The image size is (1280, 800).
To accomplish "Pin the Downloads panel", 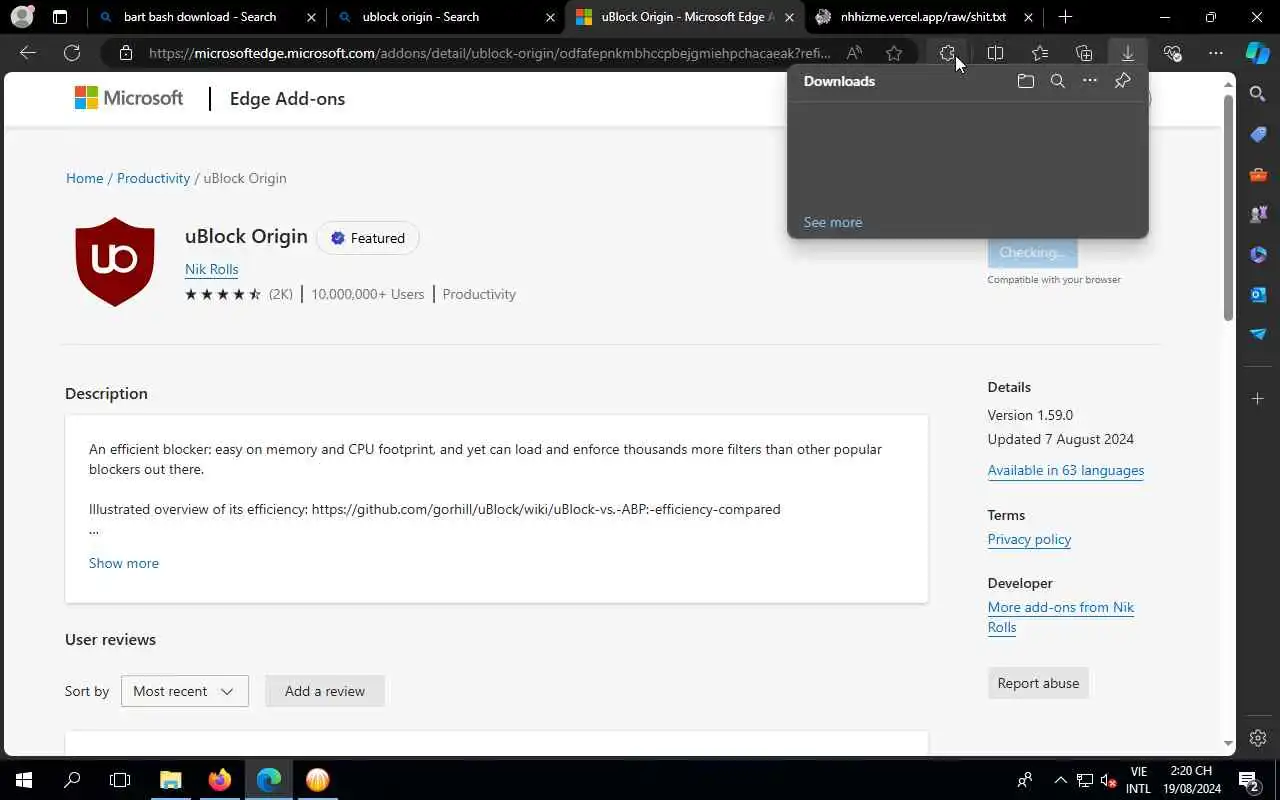I will point(1122,81).
